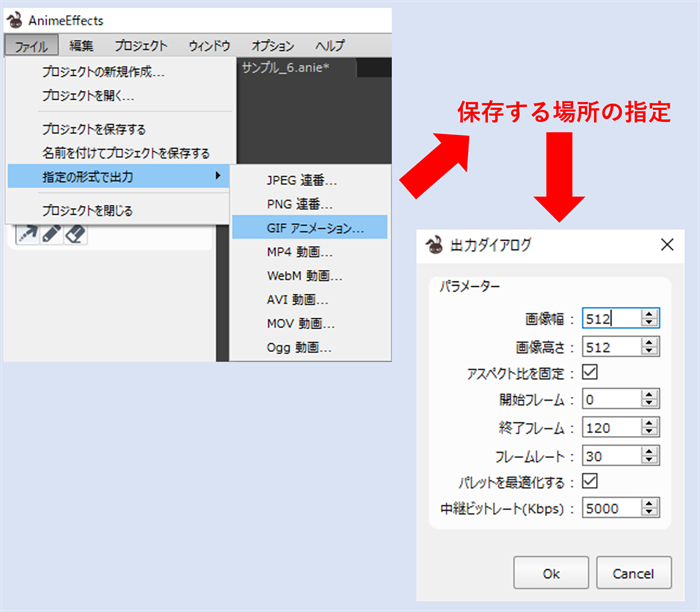This screenshot has width=700, height=612.
Task: Decrease 画像高さ with down arrow
Action: 650,351
